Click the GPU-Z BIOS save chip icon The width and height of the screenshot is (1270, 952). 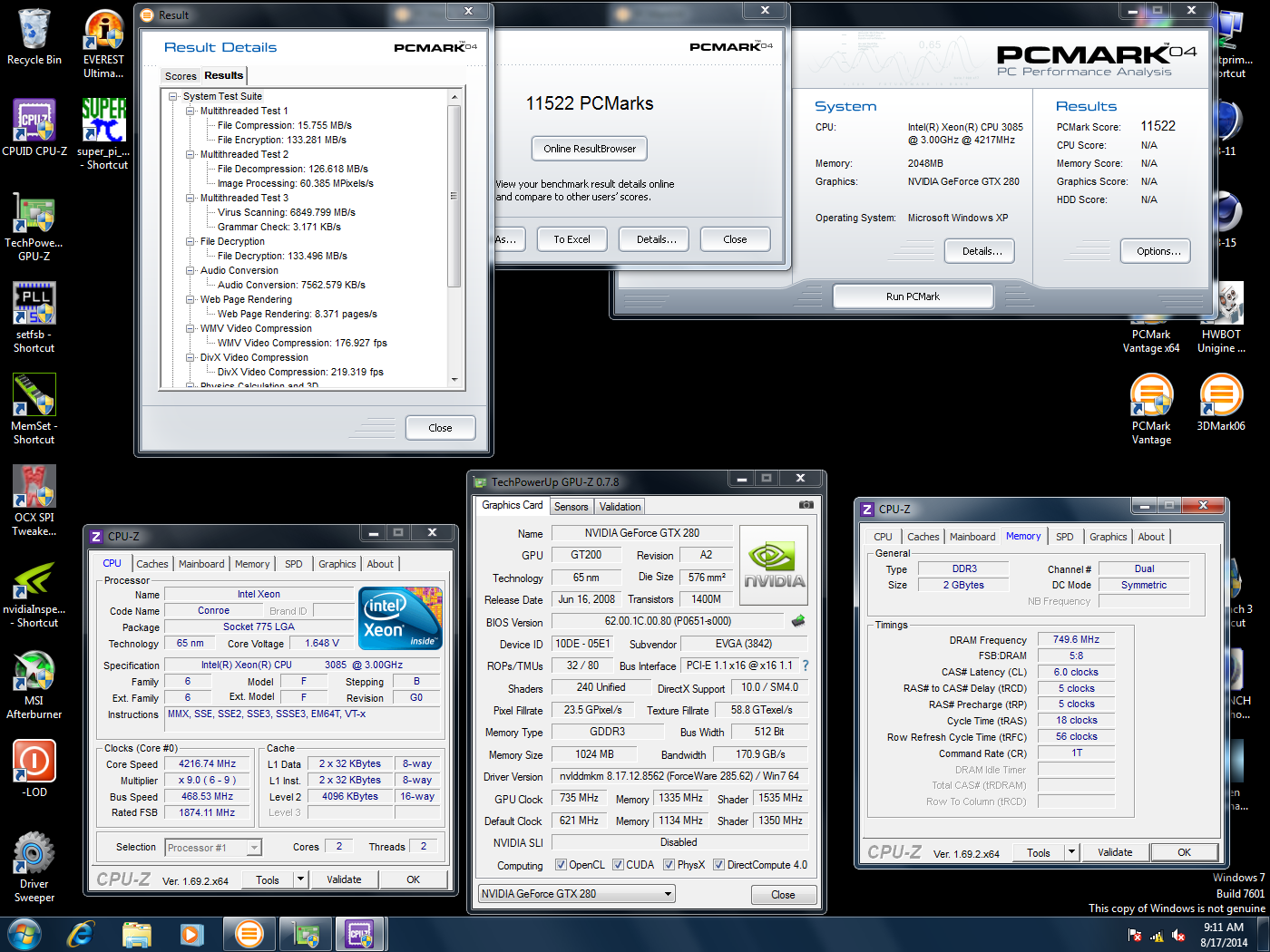[x=797, y=621]
